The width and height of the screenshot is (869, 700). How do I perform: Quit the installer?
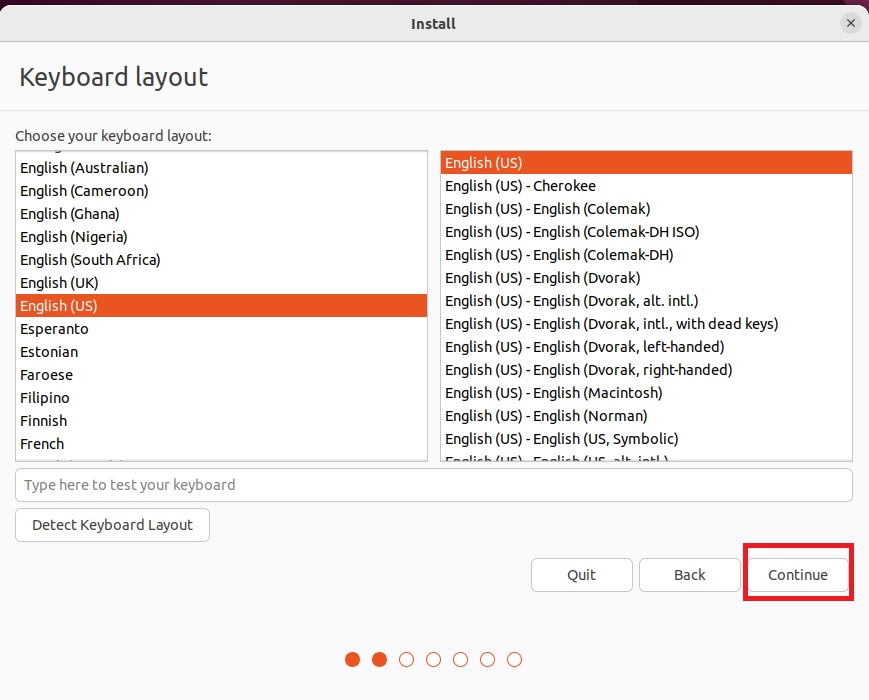[x=581, y=575]
